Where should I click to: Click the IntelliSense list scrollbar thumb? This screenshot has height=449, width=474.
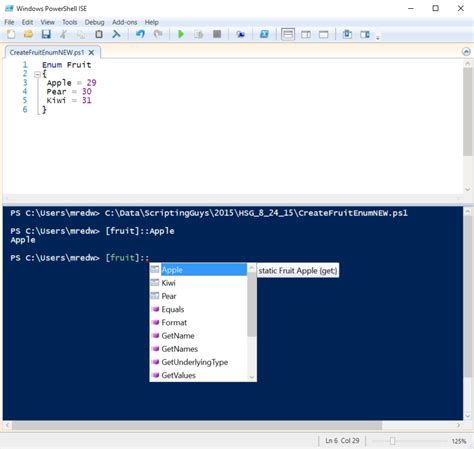point(252,305)
